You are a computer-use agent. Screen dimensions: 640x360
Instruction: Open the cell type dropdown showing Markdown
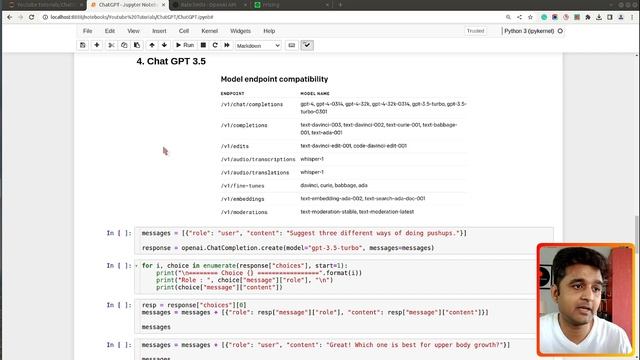click(258, 46)
